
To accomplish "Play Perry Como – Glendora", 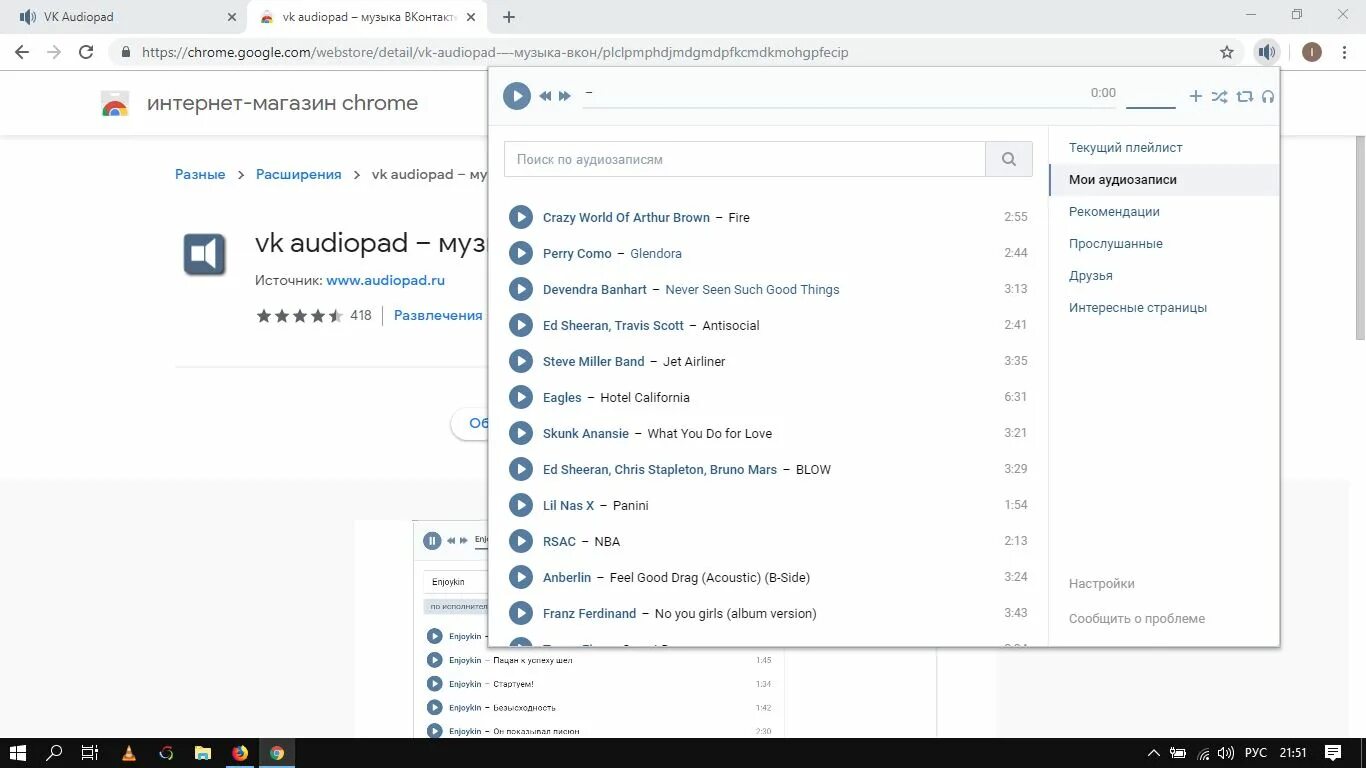I will (520, 253).
